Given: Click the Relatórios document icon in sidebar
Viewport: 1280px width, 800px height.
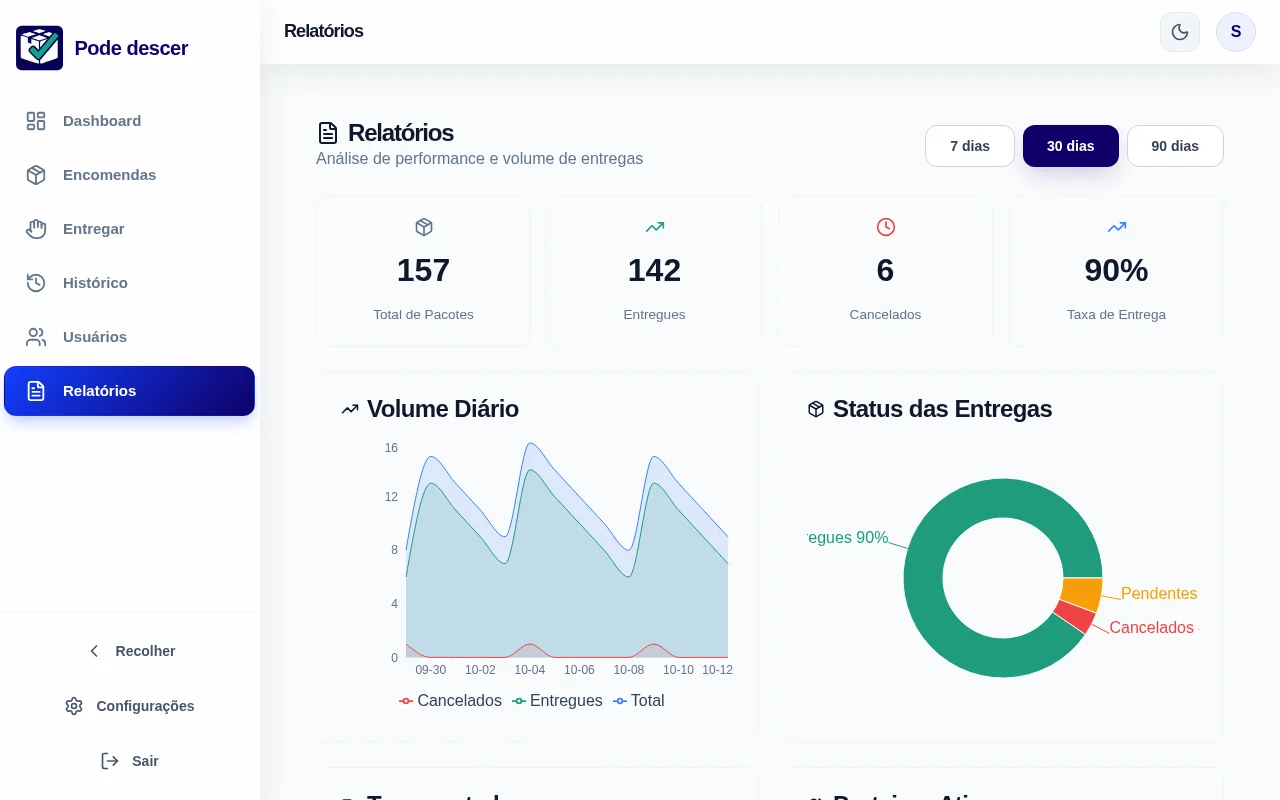Looking at the screenshot, I should click(x=36, y=391).
